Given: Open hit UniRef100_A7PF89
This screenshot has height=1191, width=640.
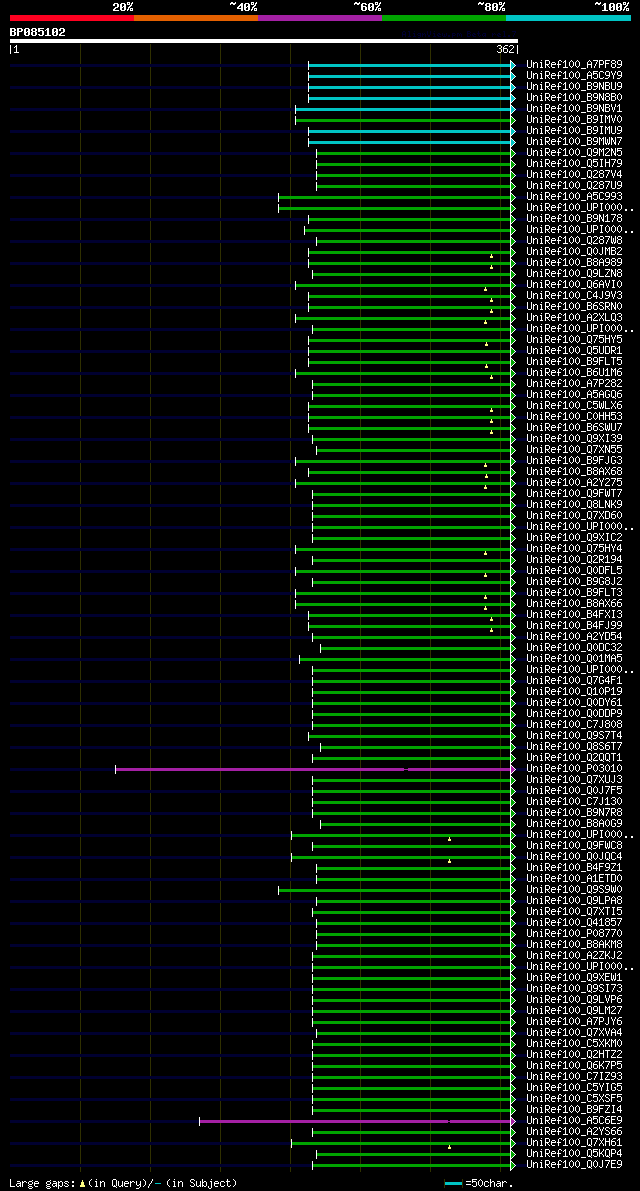Looking at the screenshot, I should 574,65.
